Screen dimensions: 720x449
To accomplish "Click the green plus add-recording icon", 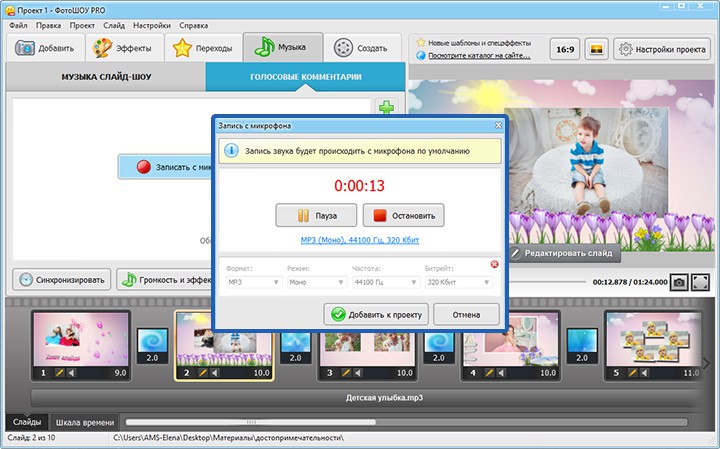I will pyautogui.click(x=387, y=107).
